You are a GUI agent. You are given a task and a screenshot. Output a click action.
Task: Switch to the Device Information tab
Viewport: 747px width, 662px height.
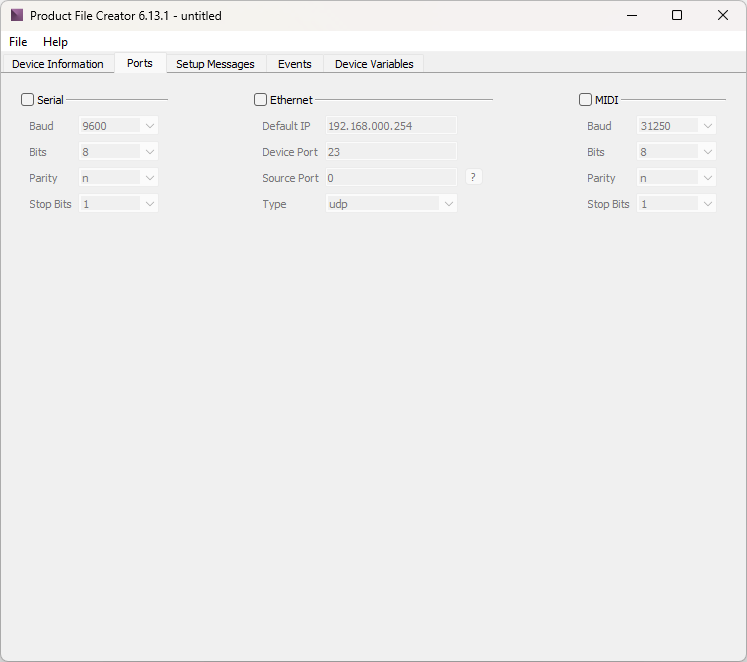(58, 64)
